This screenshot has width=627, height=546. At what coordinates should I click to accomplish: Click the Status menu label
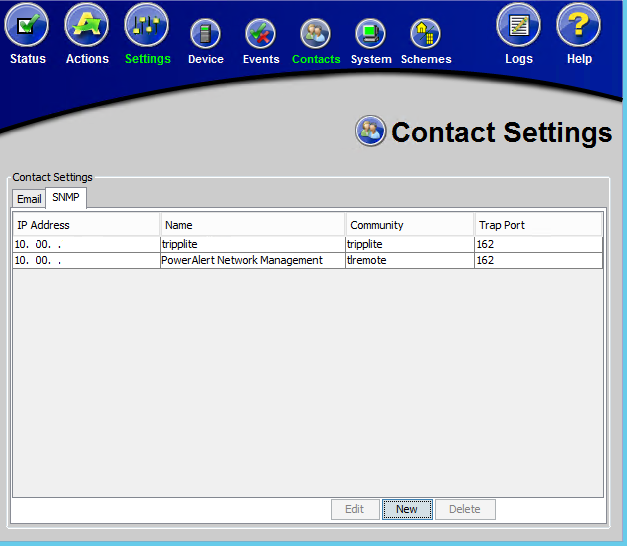point(28,59)
